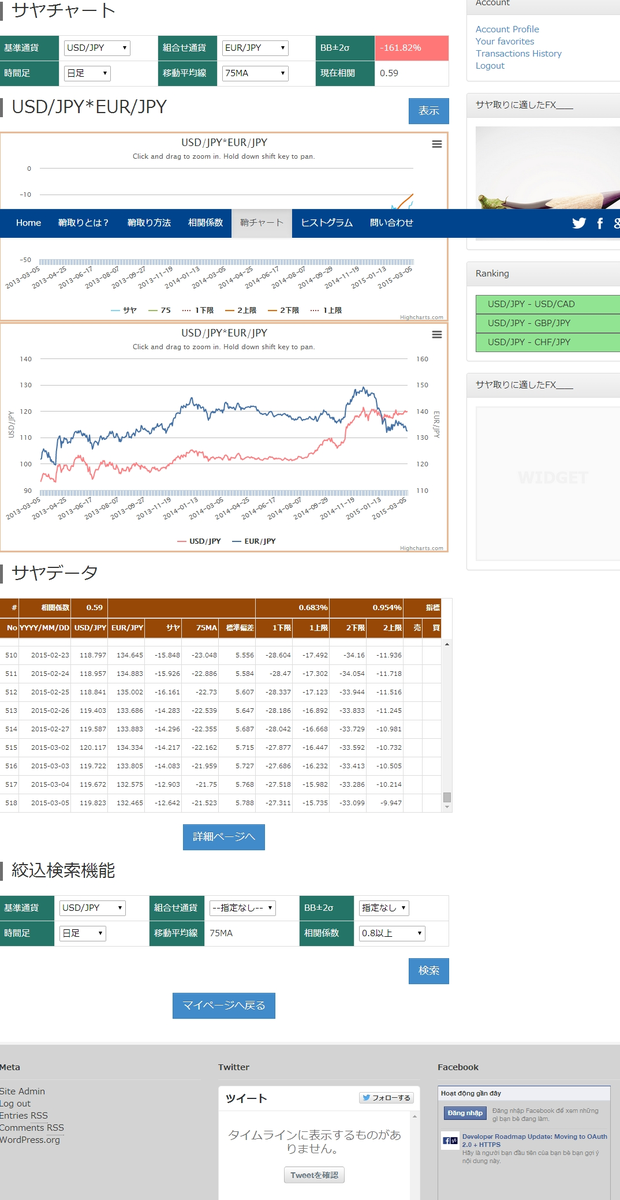The width and height of the screenshot is (620, 1200).
Task: Toggle EUR/JPY series in second chart legend
Action: (x=254, y=541)
